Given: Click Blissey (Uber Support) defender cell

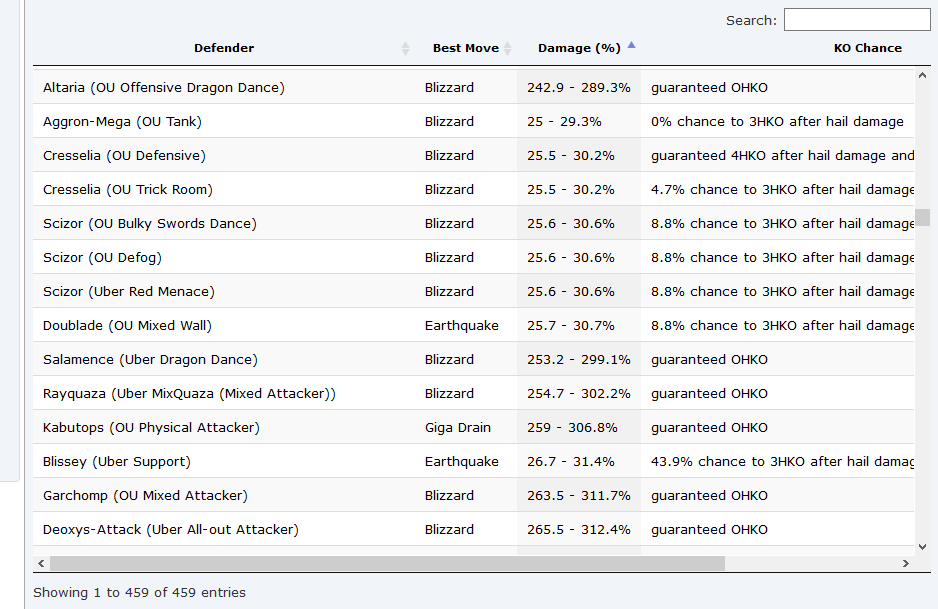Looking at the screenshot, I should tap(117, 462).
